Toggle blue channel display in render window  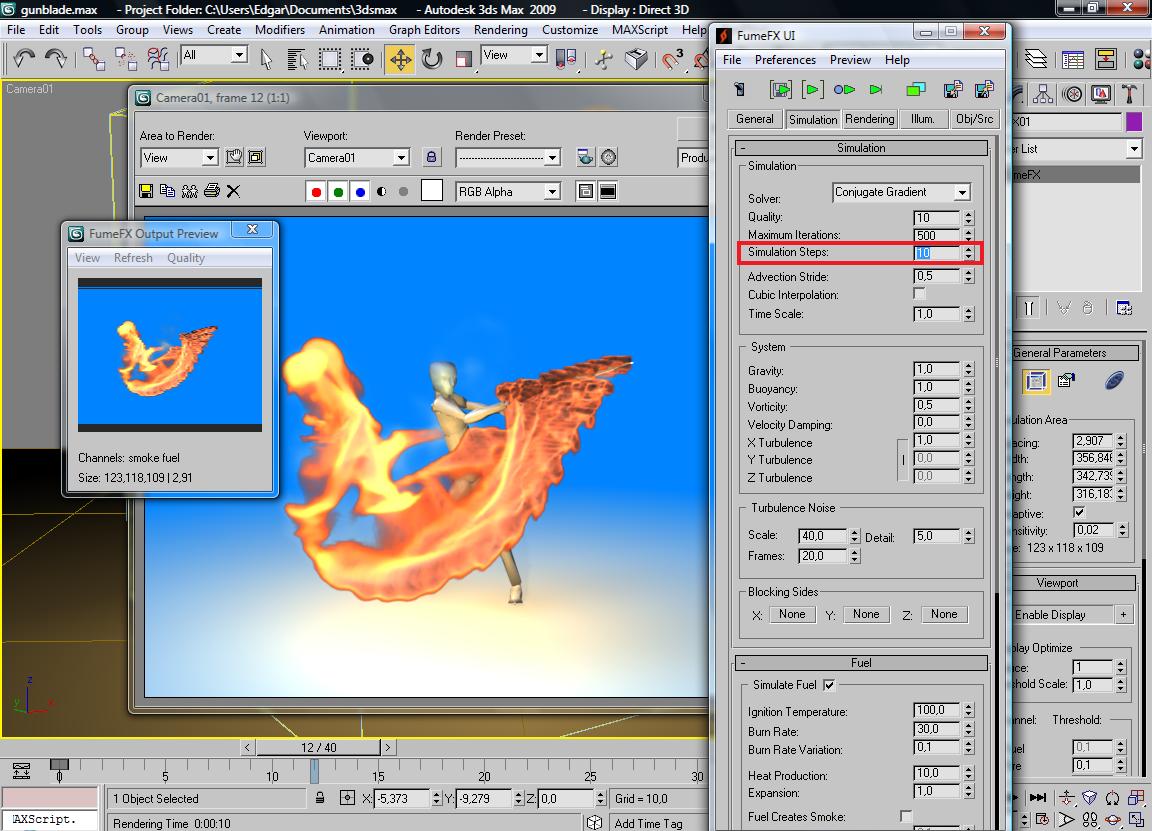pos(360,192)
